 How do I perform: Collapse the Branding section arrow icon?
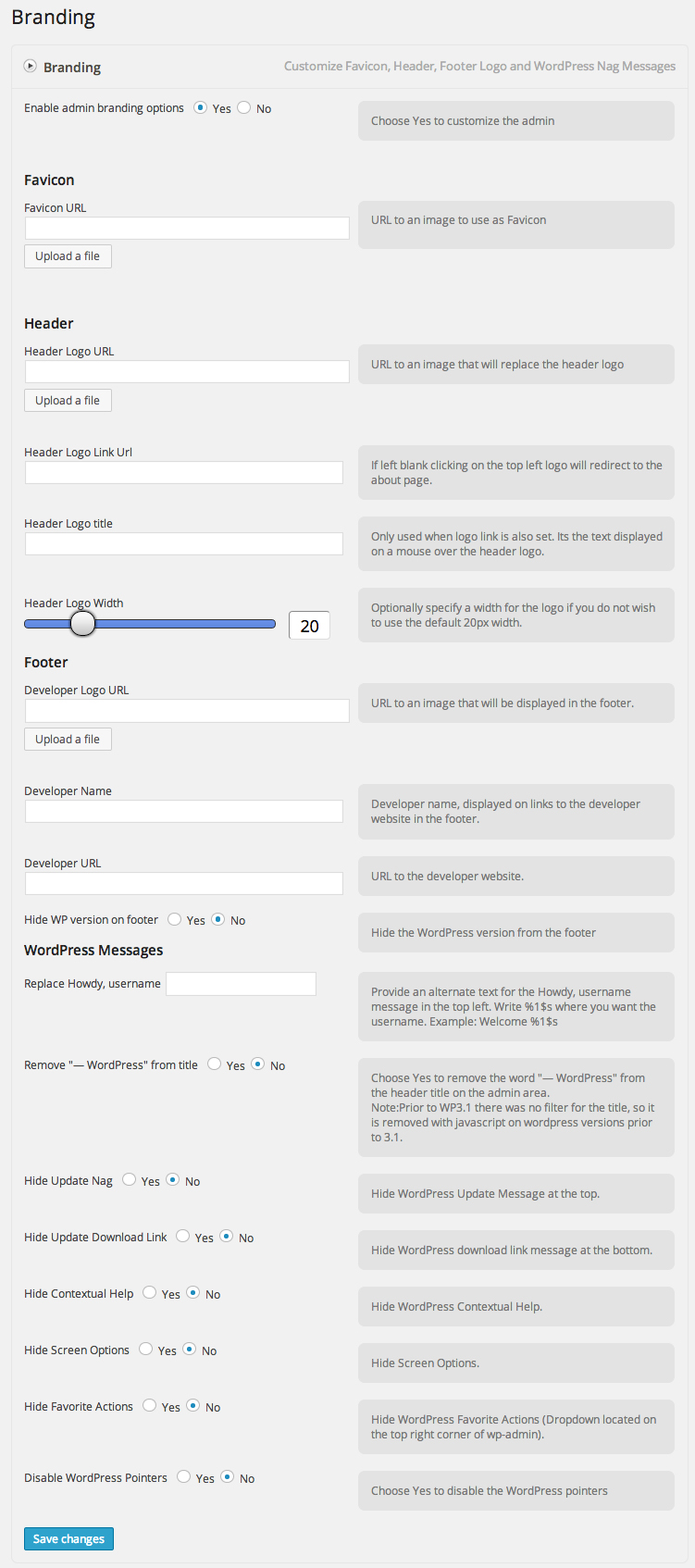31,66
